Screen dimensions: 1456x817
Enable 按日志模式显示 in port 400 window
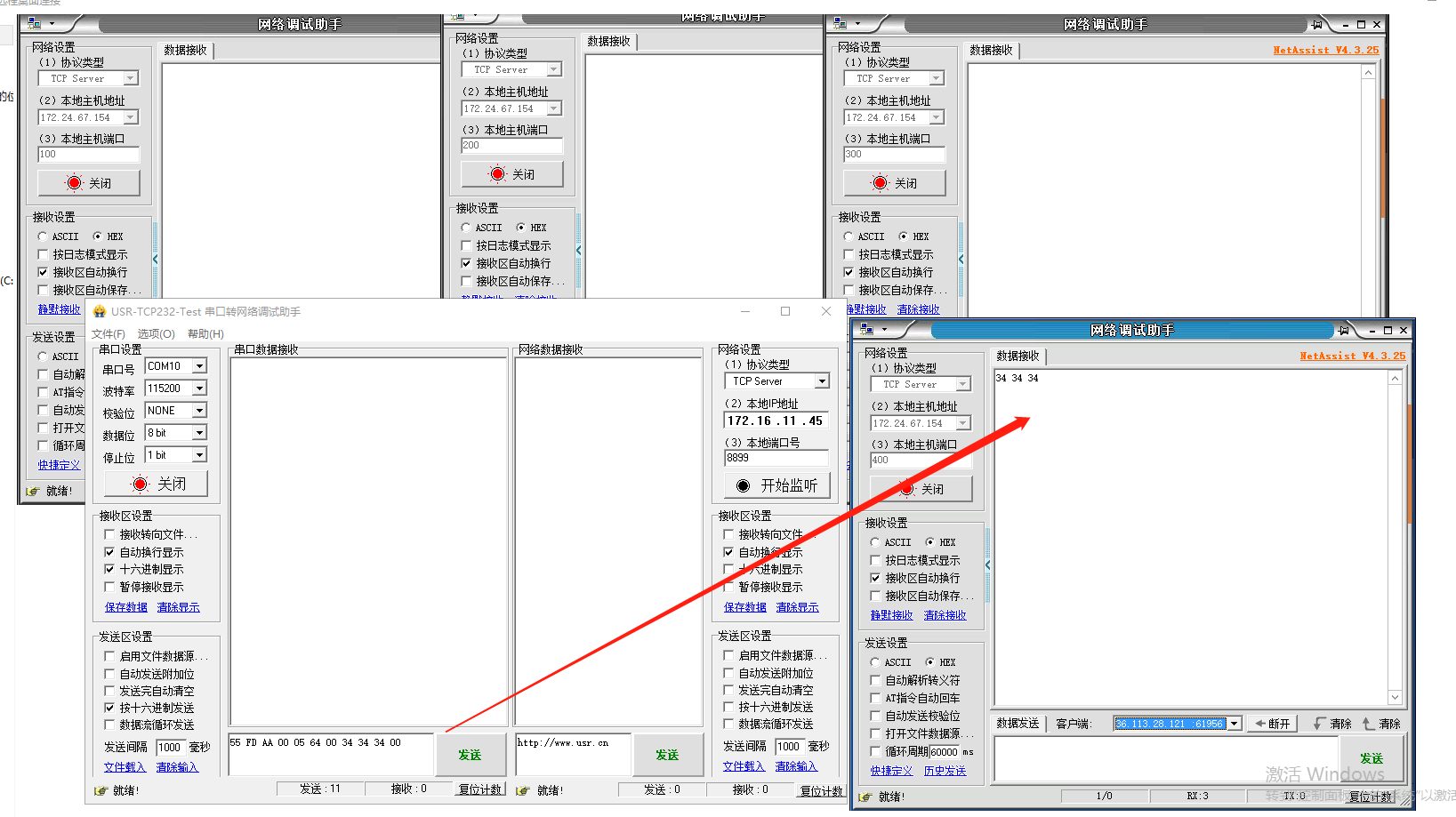(x=875, y=560)
